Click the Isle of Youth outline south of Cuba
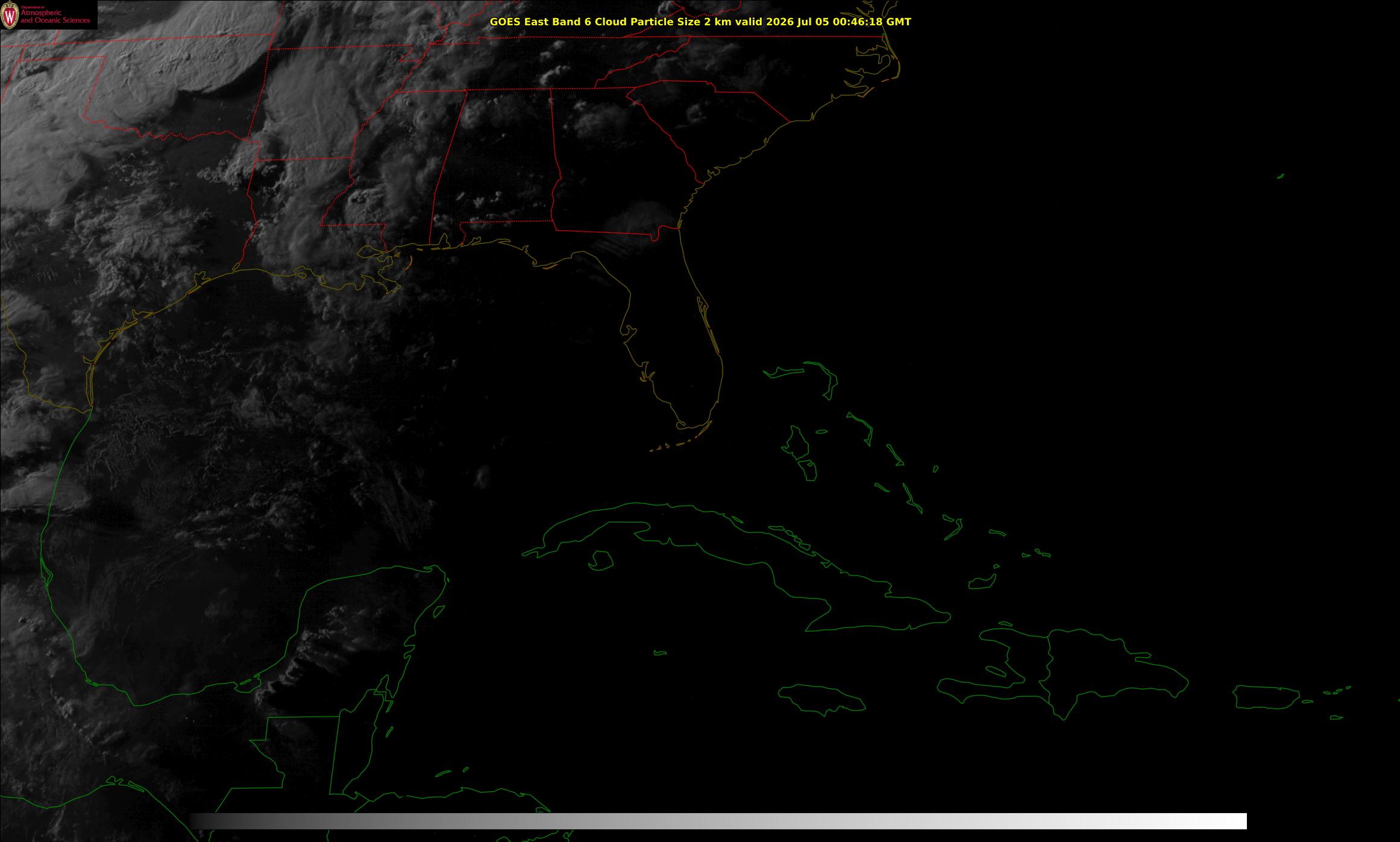 [x=600, y=561]
